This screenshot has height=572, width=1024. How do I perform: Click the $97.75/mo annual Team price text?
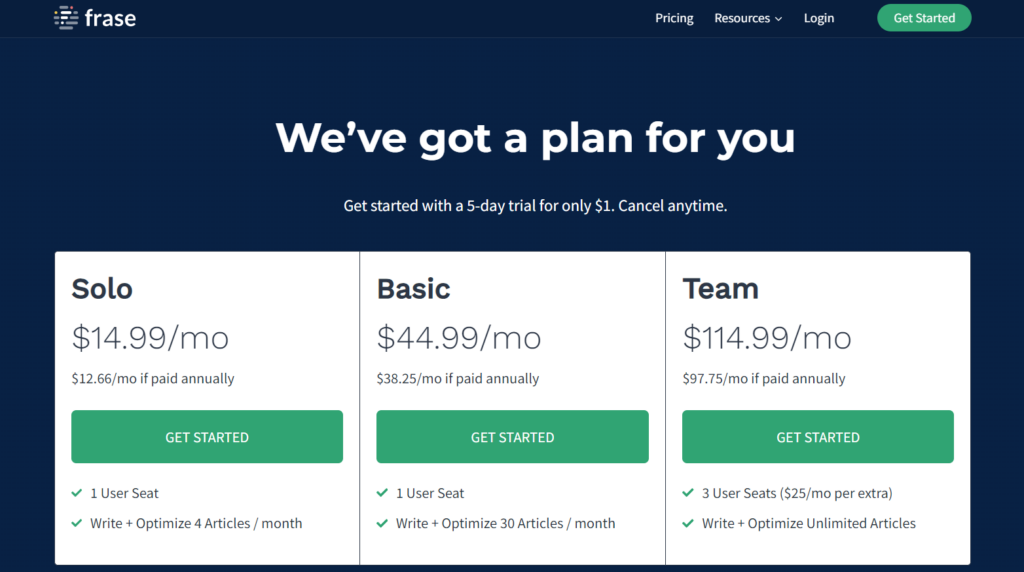[x=764, y=379]
